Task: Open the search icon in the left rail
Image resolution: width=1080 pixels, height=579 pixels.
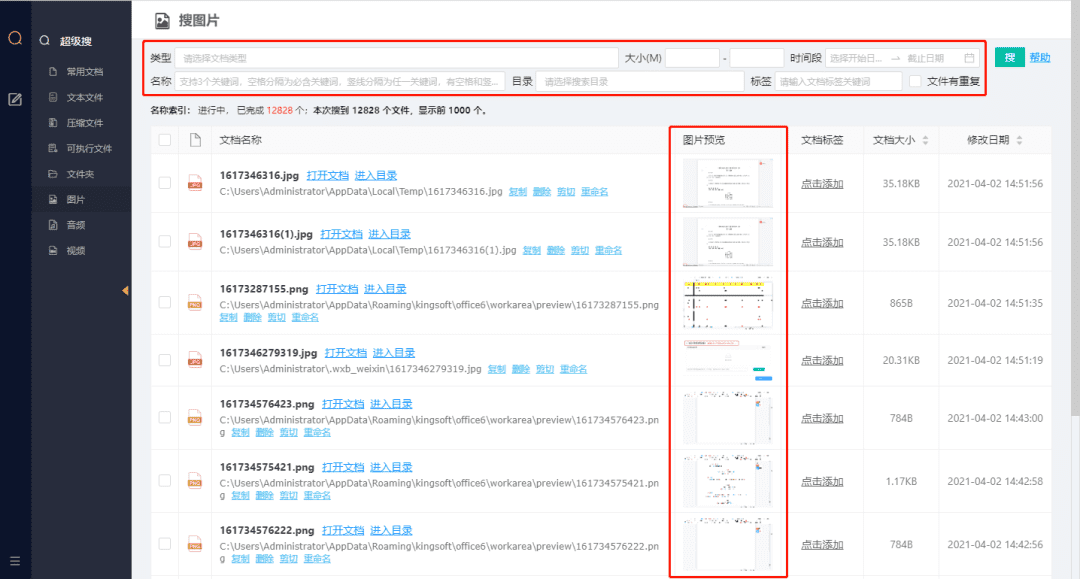Action: coord(15,39)
